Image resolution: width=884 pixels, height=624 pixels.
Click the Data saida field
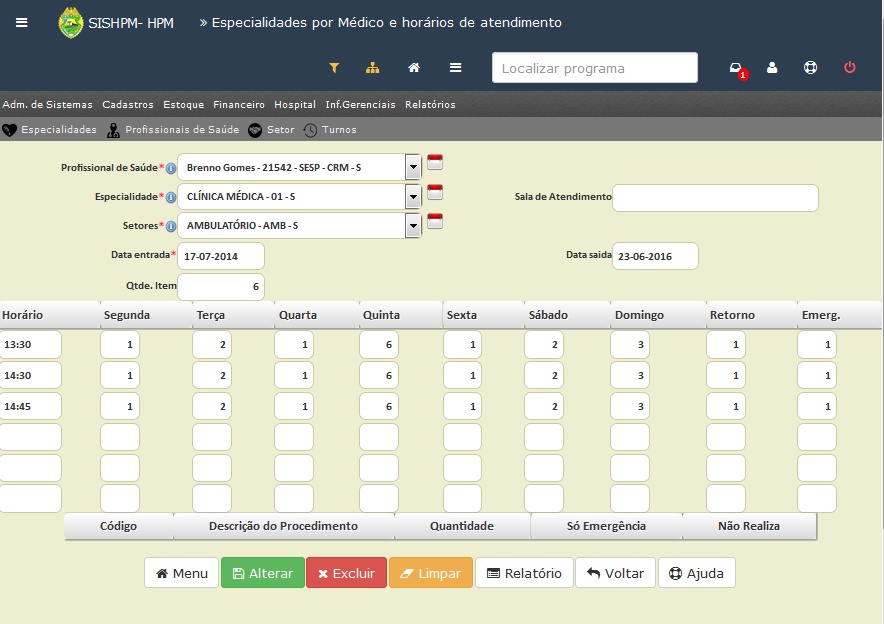click(x=655, y=256)
